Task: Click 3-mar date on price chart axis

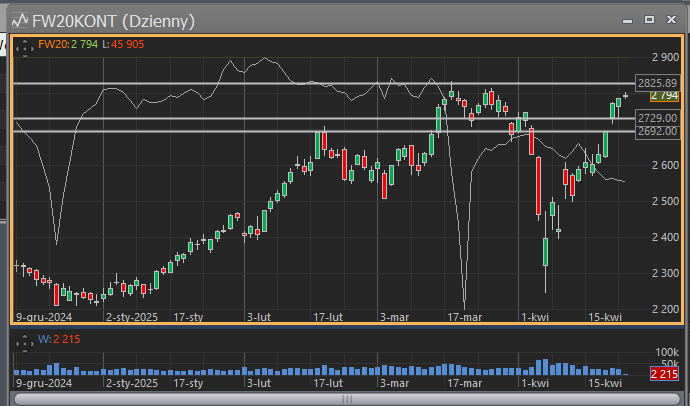Action: [394, 317]
